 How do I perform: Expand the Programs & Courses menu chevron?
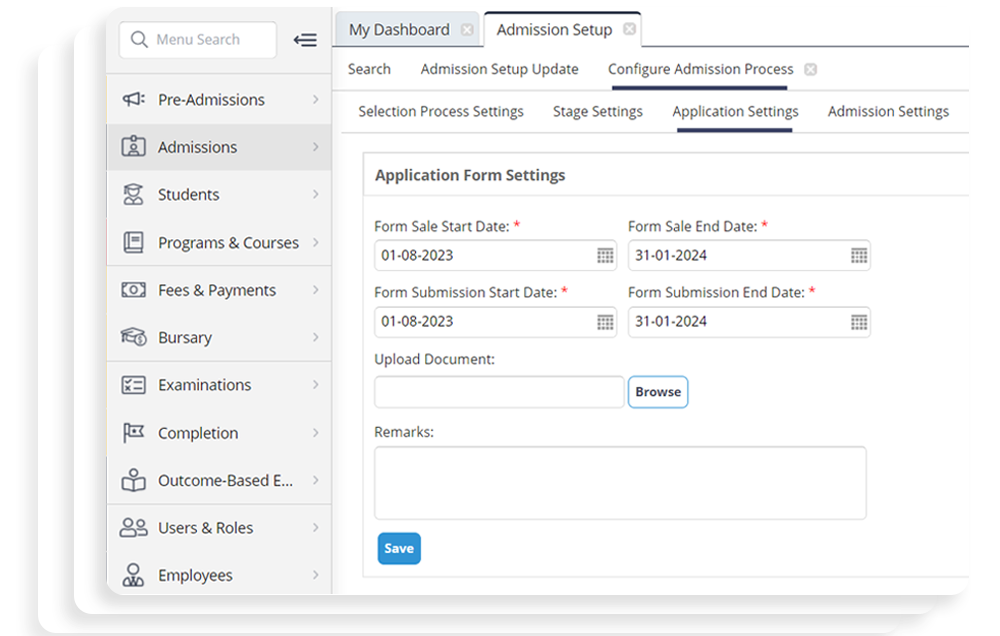click(x=315, y=243)
